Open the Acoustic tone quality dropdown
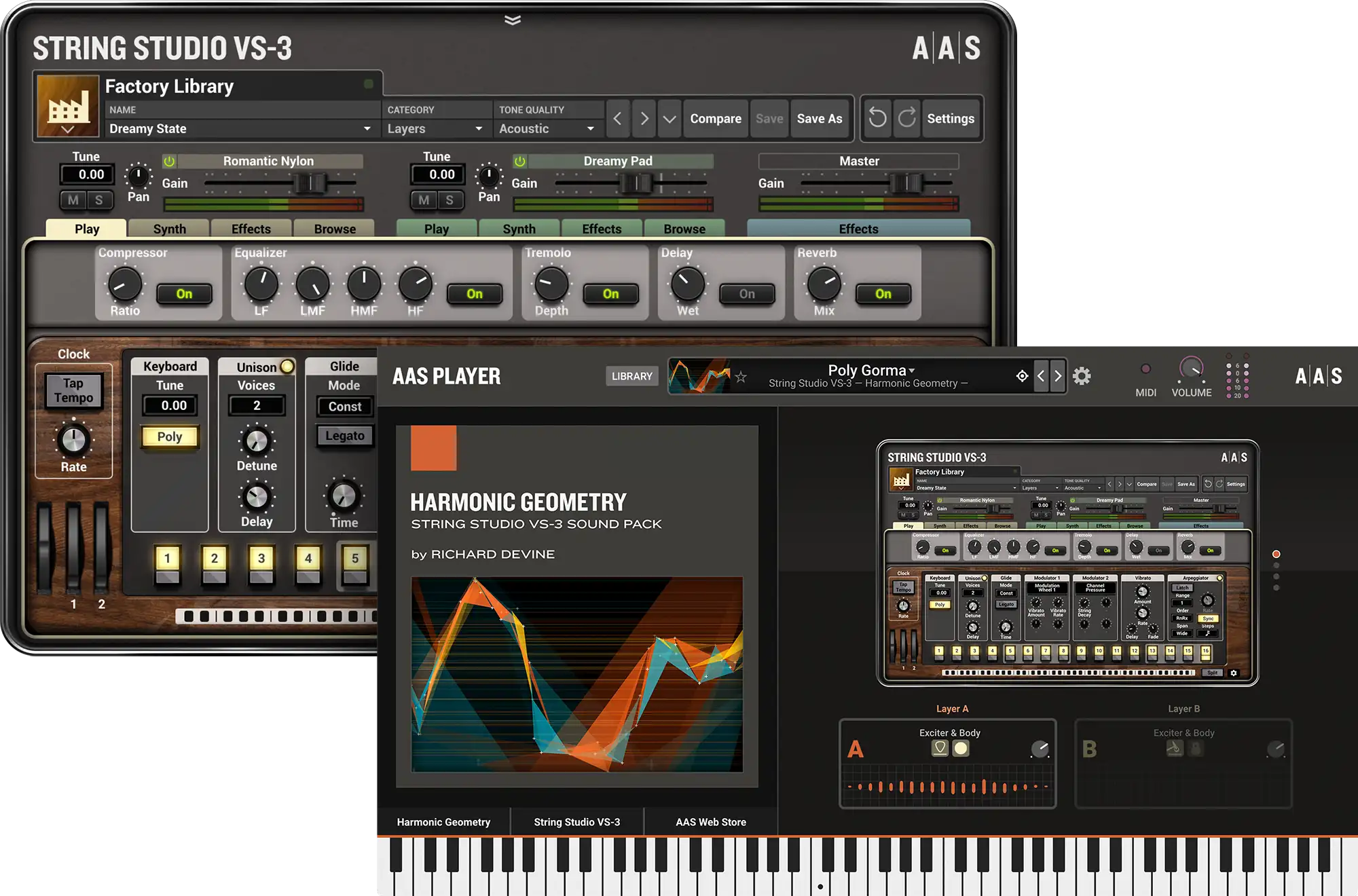Viewport: 1358px width, 896px height. tap(547, 128)
